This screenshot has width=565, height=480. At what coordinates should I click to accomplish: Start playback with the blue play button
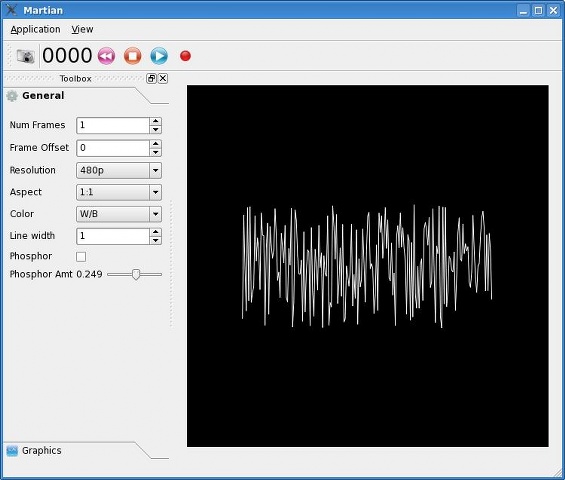pyautogui.click(x=159, y=56)
